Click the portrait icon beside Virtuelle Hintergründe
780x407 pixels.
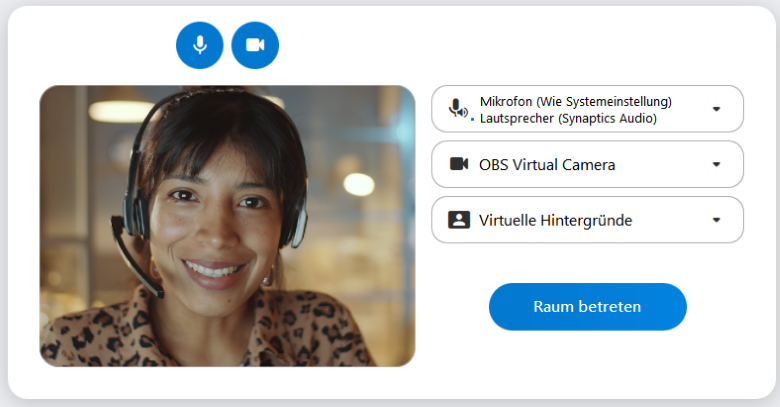click(x=459, y=220)
